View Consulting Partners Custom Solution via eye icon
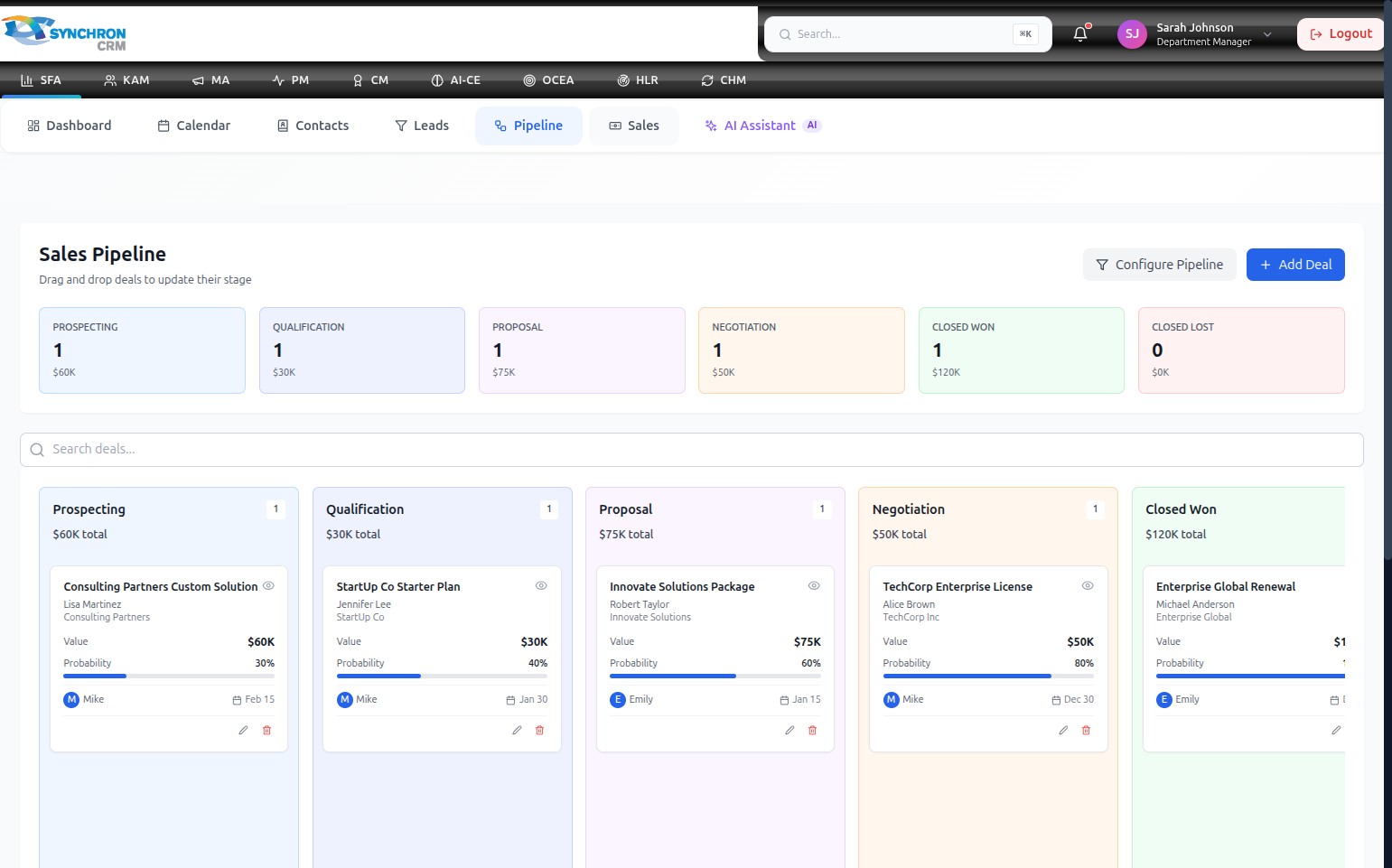Viewport: 1392px width, 868px height. (268, 585)
